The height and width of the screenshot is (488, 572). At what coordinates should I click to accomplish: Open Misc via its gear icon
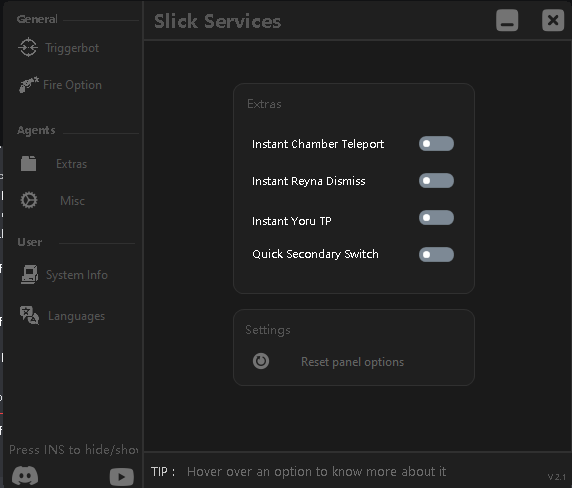point(29,200)
